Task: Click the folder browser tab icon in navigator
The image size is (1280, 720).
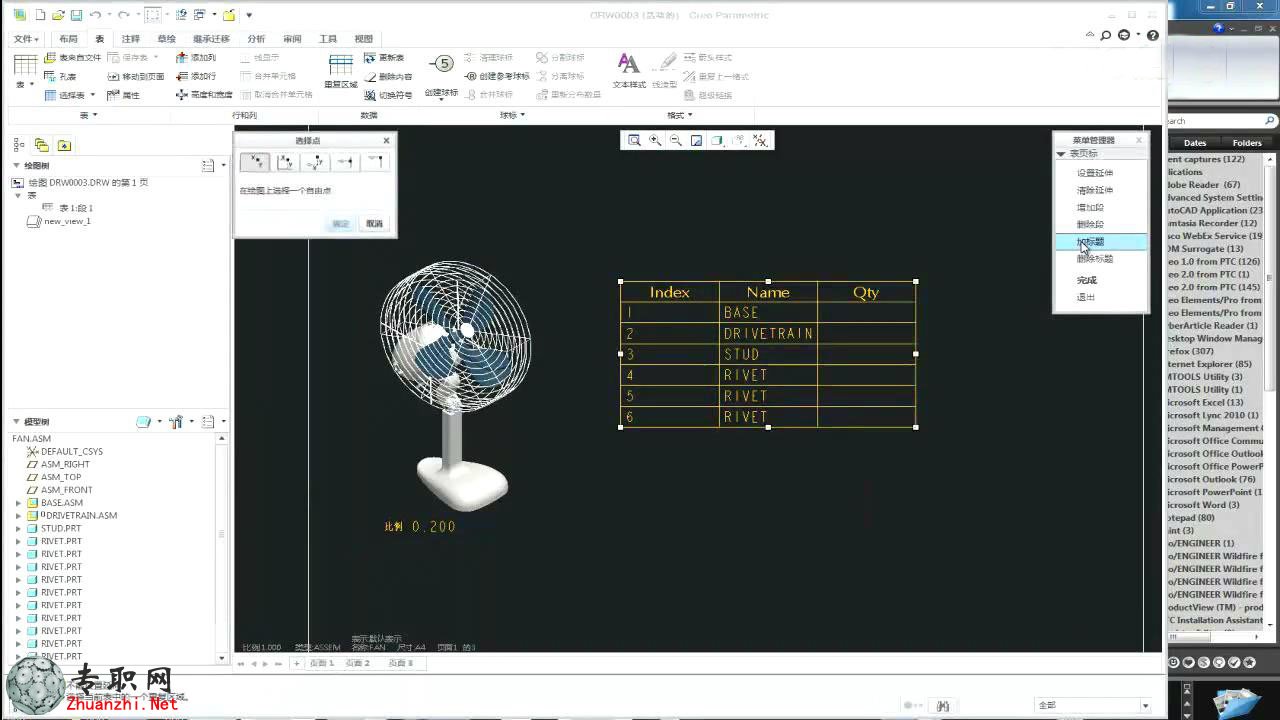Action: 41,145
